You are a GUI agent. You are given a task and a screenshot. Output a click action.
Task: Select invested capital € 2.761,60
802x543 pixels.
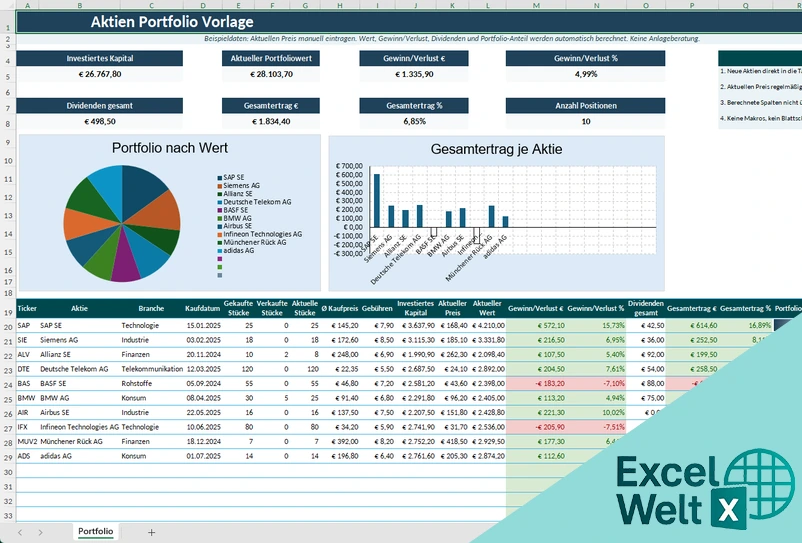[x=416, y=456]
